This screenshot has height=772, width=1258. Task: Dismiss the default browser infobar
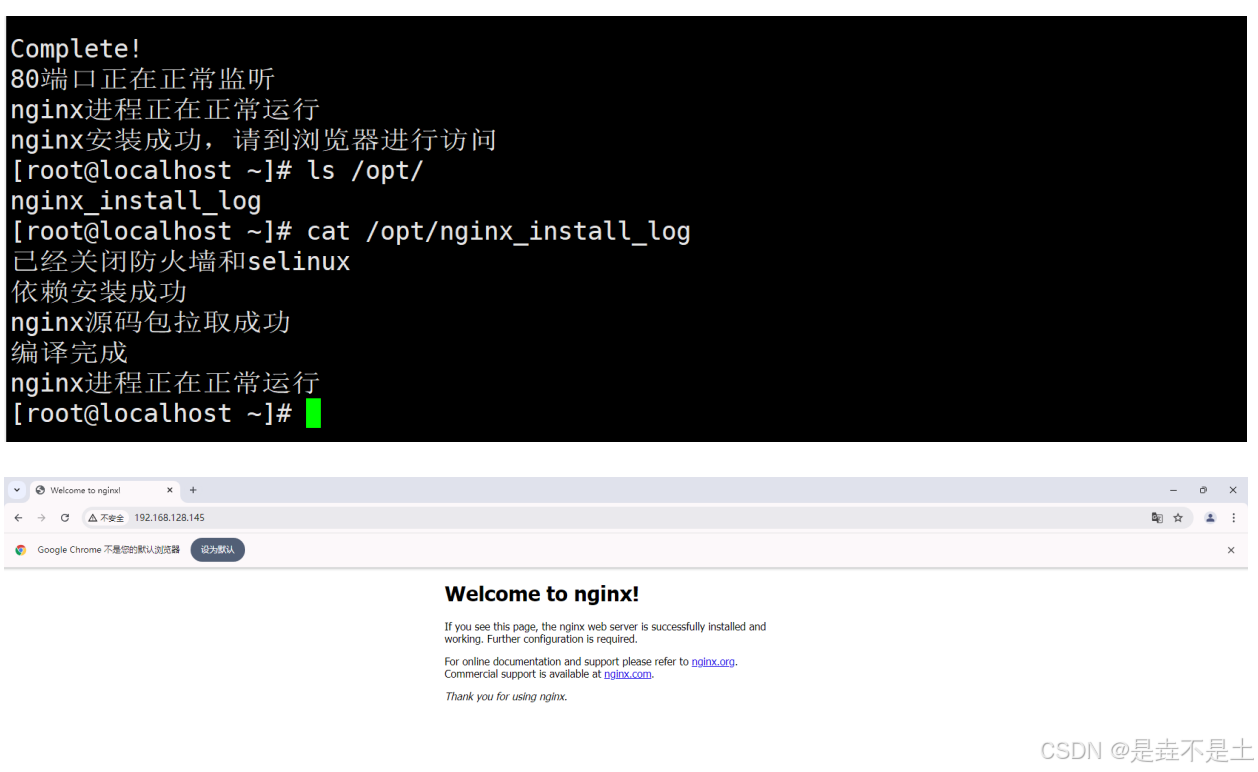[1231, 550]
